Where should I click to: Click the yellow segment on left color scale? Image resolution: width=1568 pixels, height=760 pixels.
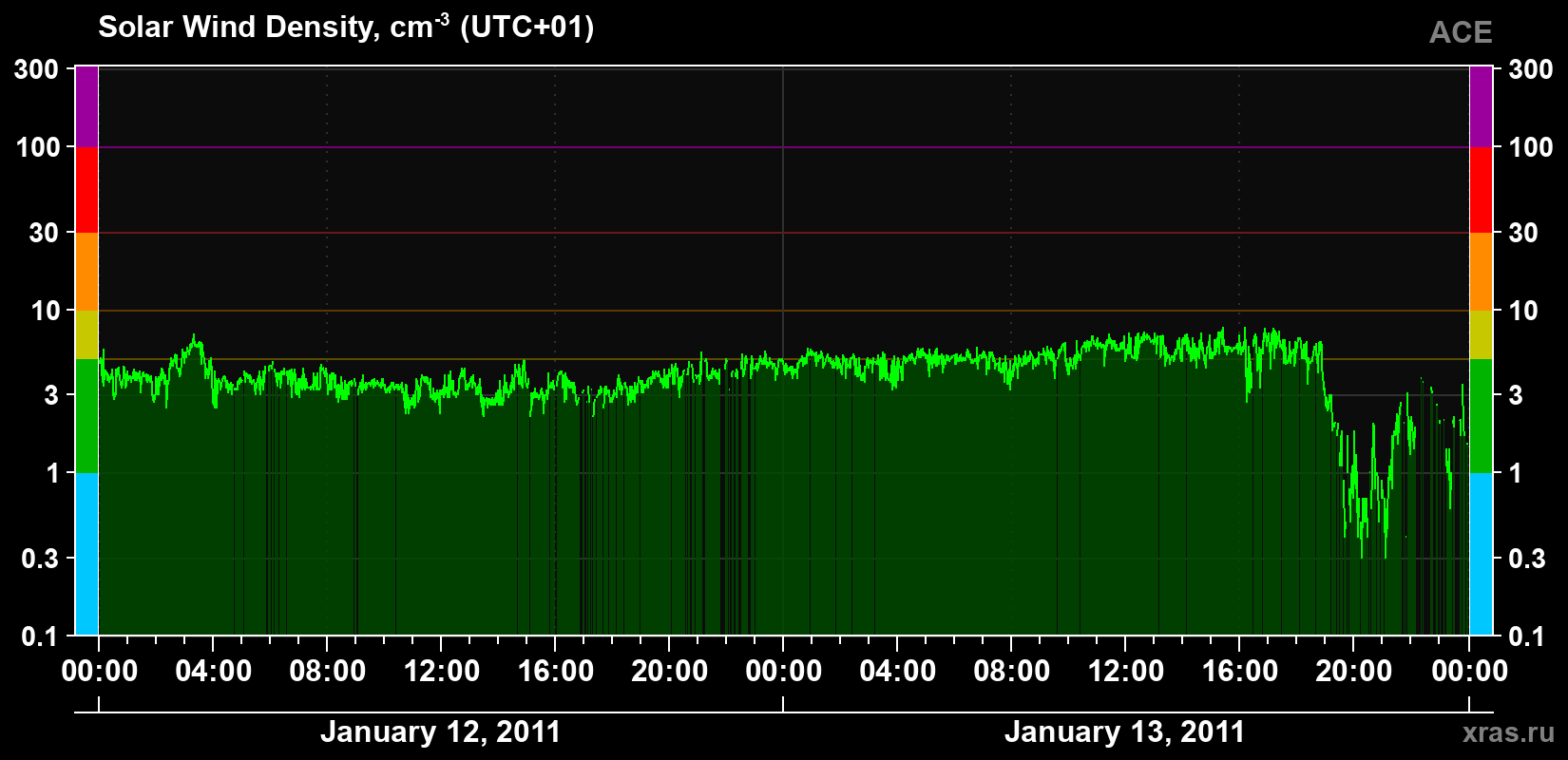[86, 334]
